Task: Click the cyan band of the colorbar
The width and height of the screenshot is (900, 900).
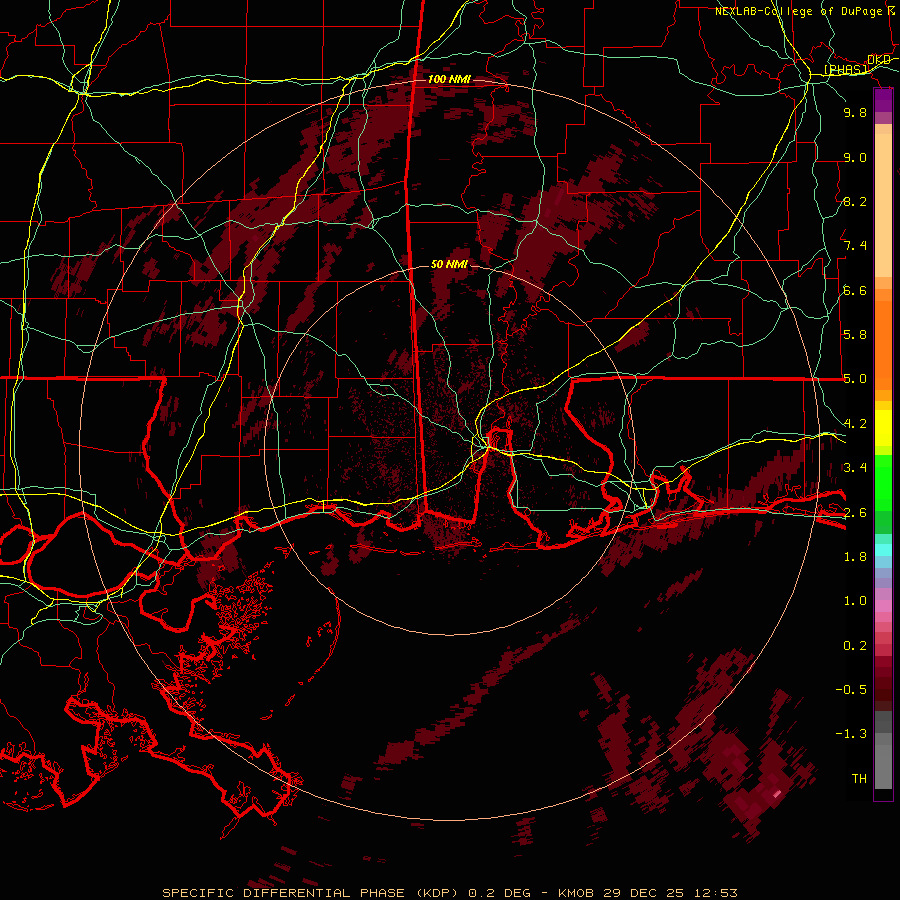Action: pyautogui.click(x=883, y=549)
